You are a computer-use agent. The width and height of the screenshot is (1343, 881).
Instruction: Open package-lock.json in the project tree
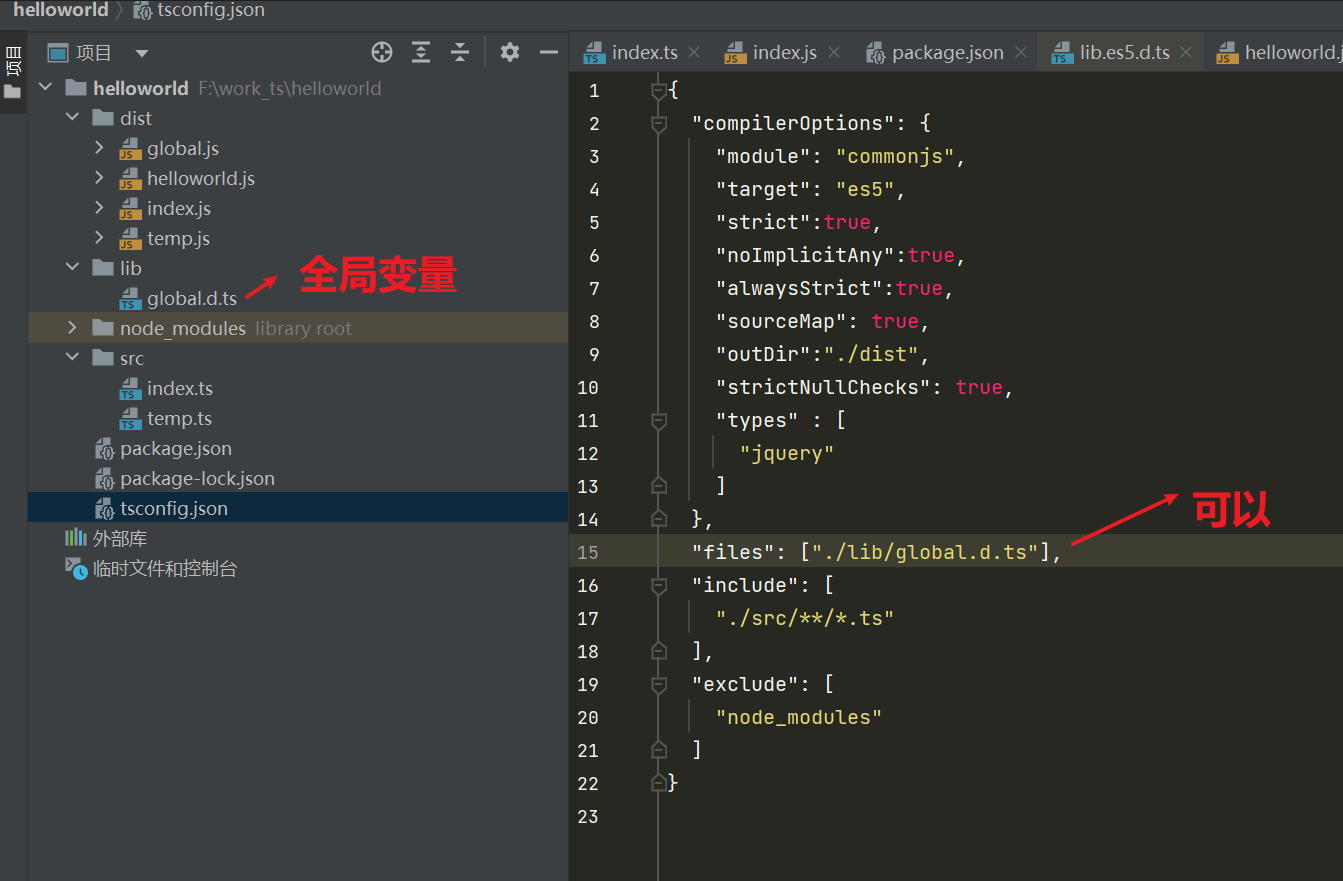[x=197, y=478]
